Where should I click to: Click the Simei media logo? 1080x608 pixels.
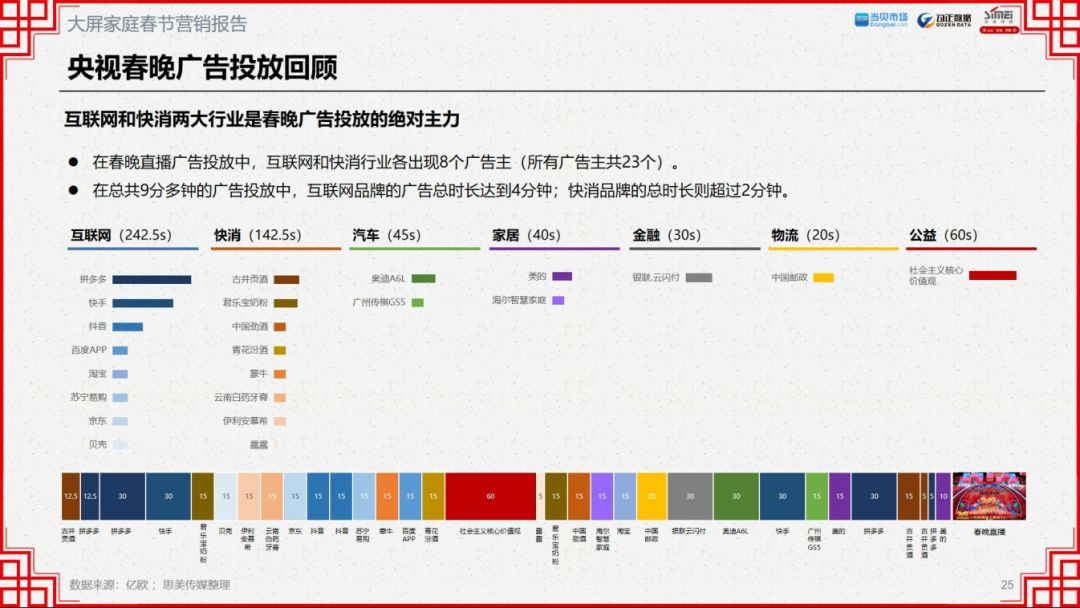pyautogui.click(x=999, y=20)
